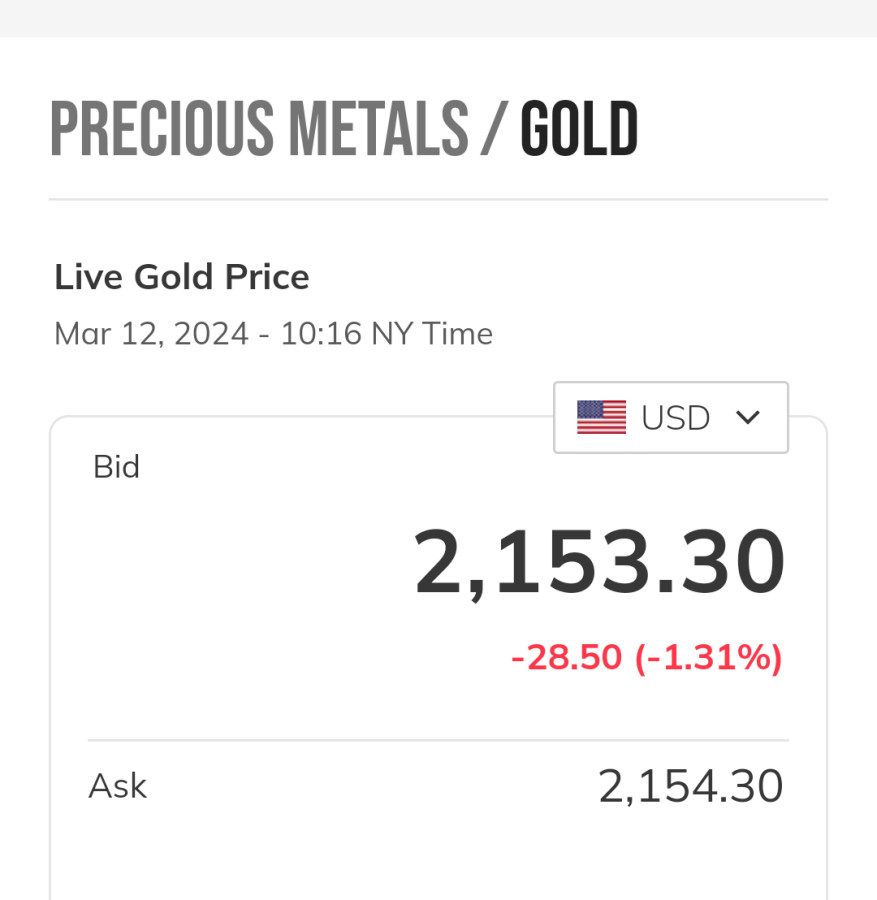Viewport: 877px width, 900px height.
Task: Select the Bid label
Action: 116,467
